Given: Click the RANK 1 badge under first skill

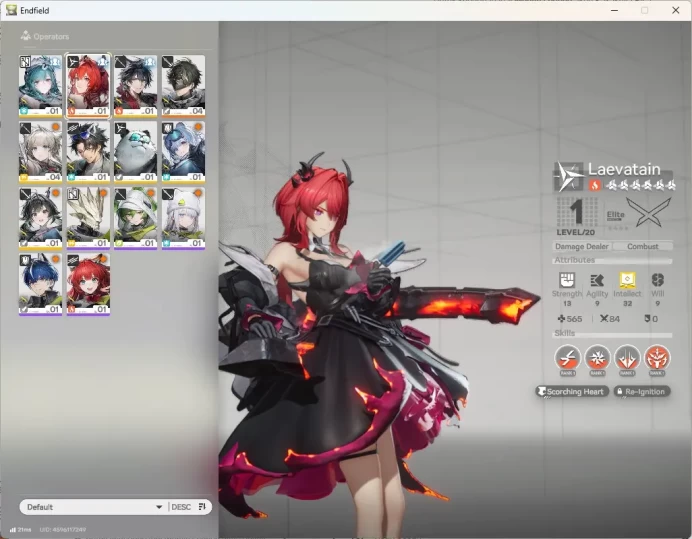Looking at the screenshot, I should click(x=568, y=373).
